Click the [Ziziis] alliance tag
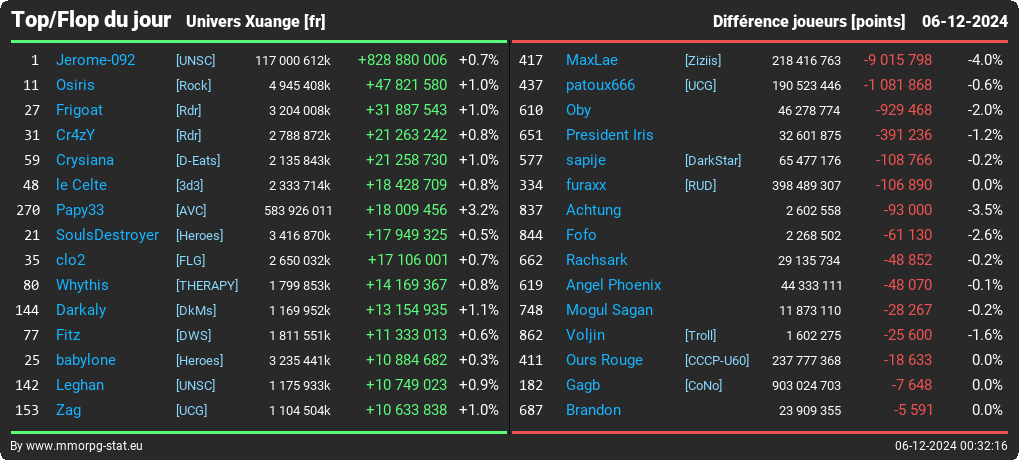 703,60
